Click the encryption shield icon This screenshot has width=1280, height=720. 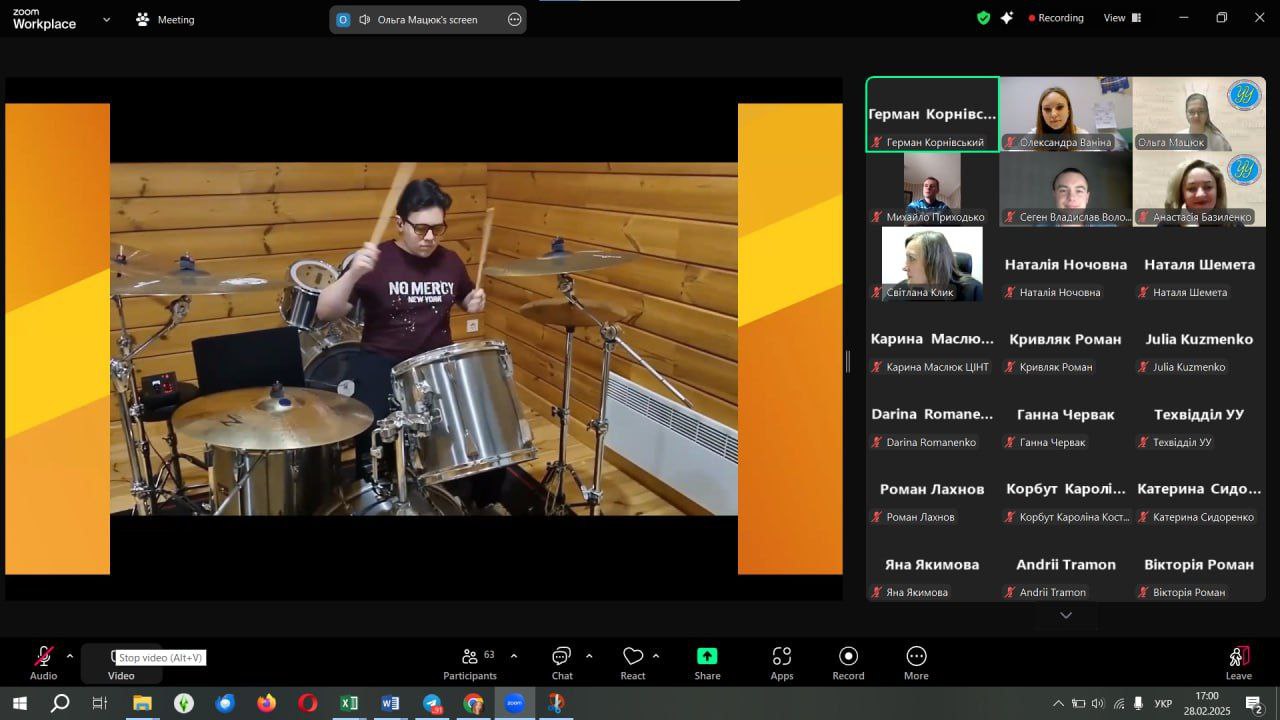click(983, 18)
